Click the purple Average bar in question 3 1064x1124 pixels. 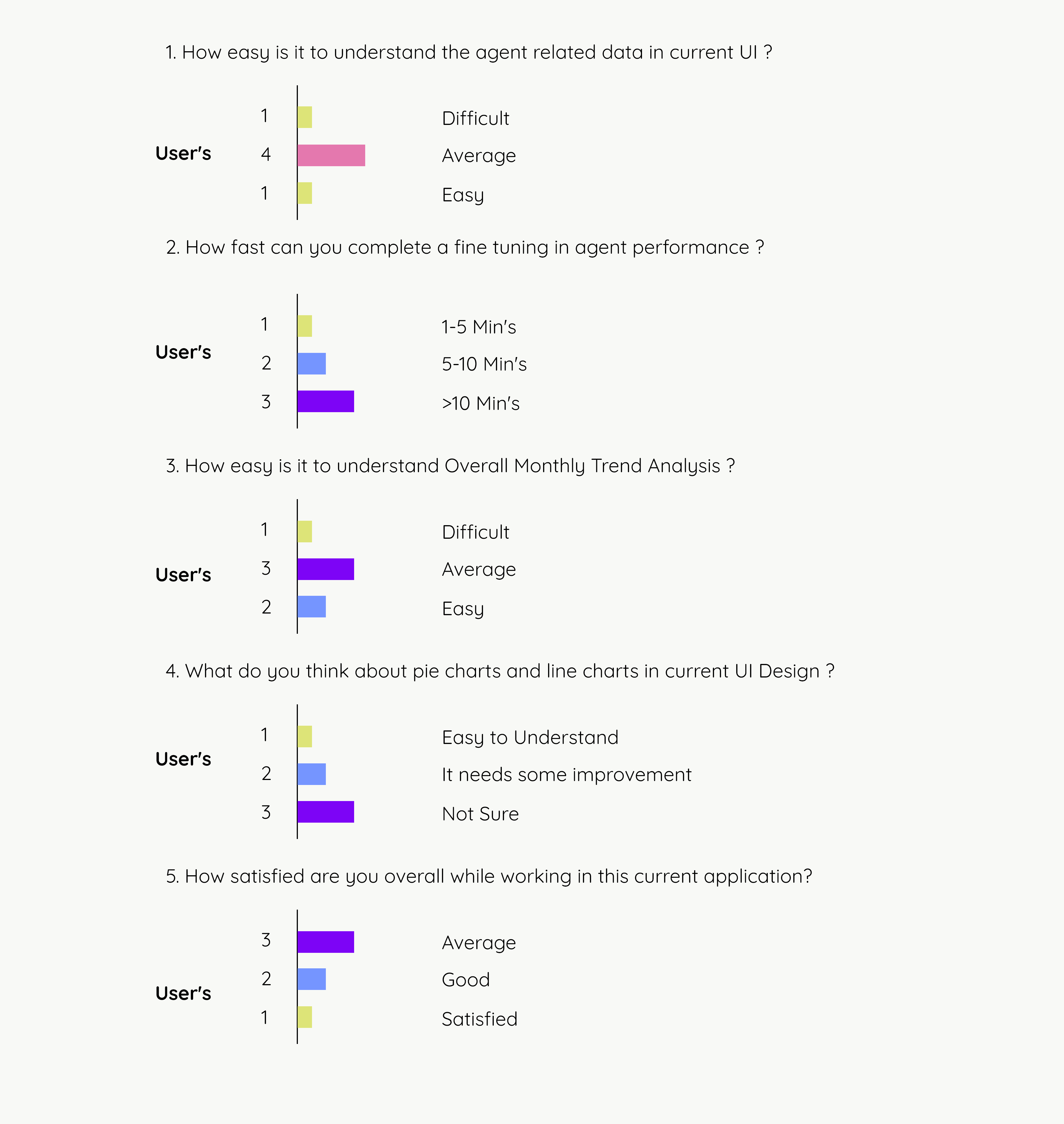[326, 569]
